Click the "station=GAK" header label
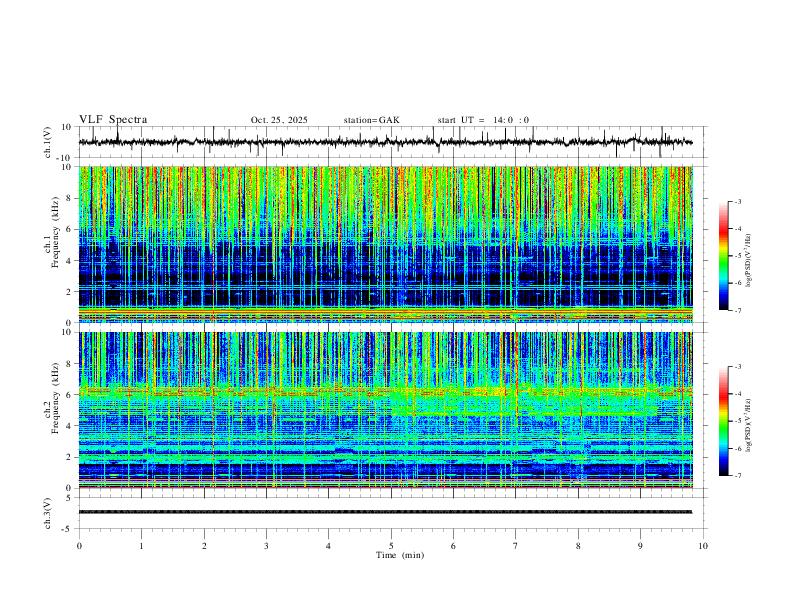 371,120
